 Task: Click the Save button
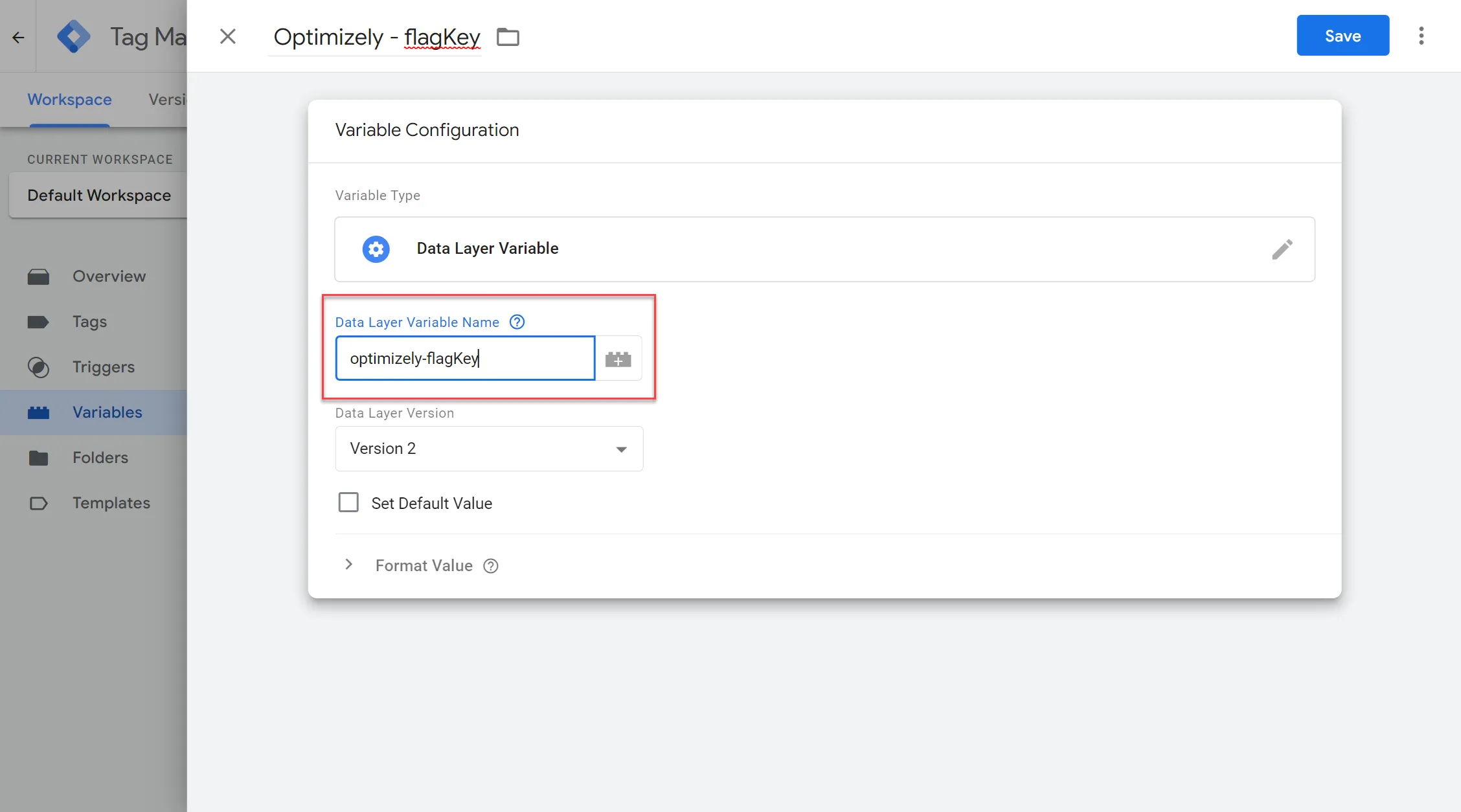click(1342, 36)
